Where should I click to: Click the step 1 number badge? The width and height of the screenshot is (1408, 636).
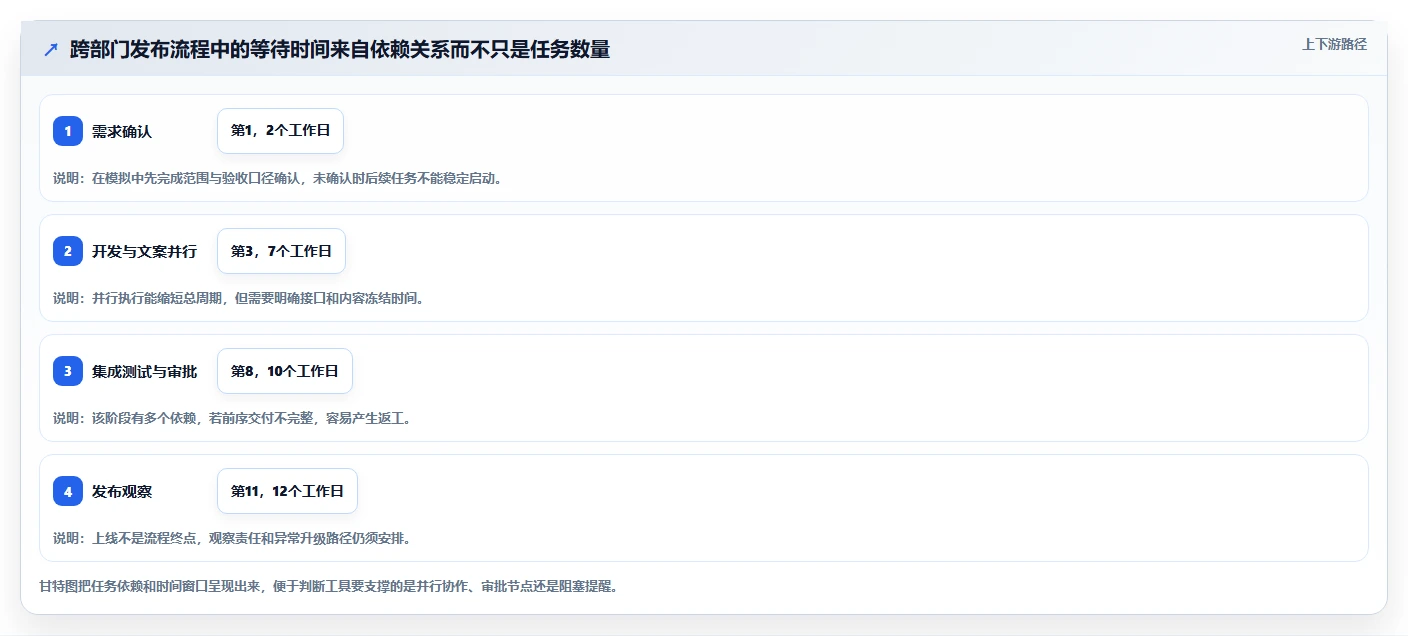point(68,131)
